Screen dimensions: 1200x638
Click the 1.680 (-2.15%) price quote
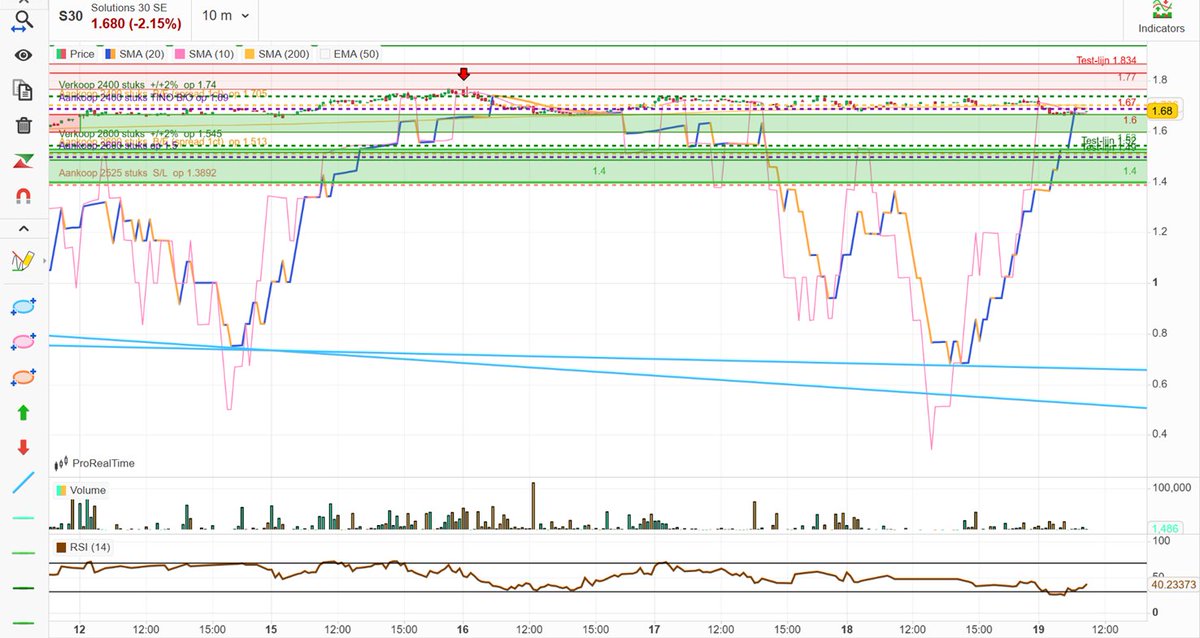pyautogui.click(x=136, y=23)
